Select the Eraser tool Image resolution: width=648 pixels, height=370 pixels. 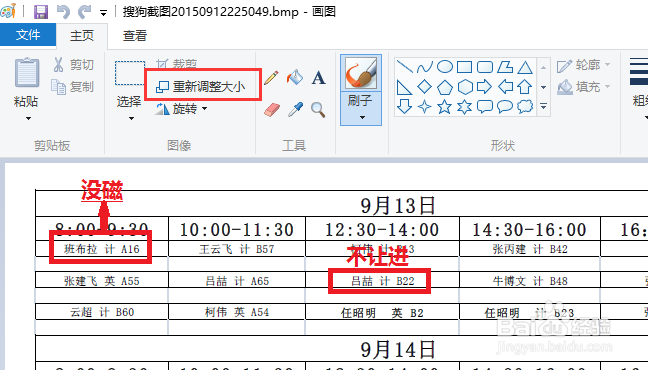tap(272, 110)
